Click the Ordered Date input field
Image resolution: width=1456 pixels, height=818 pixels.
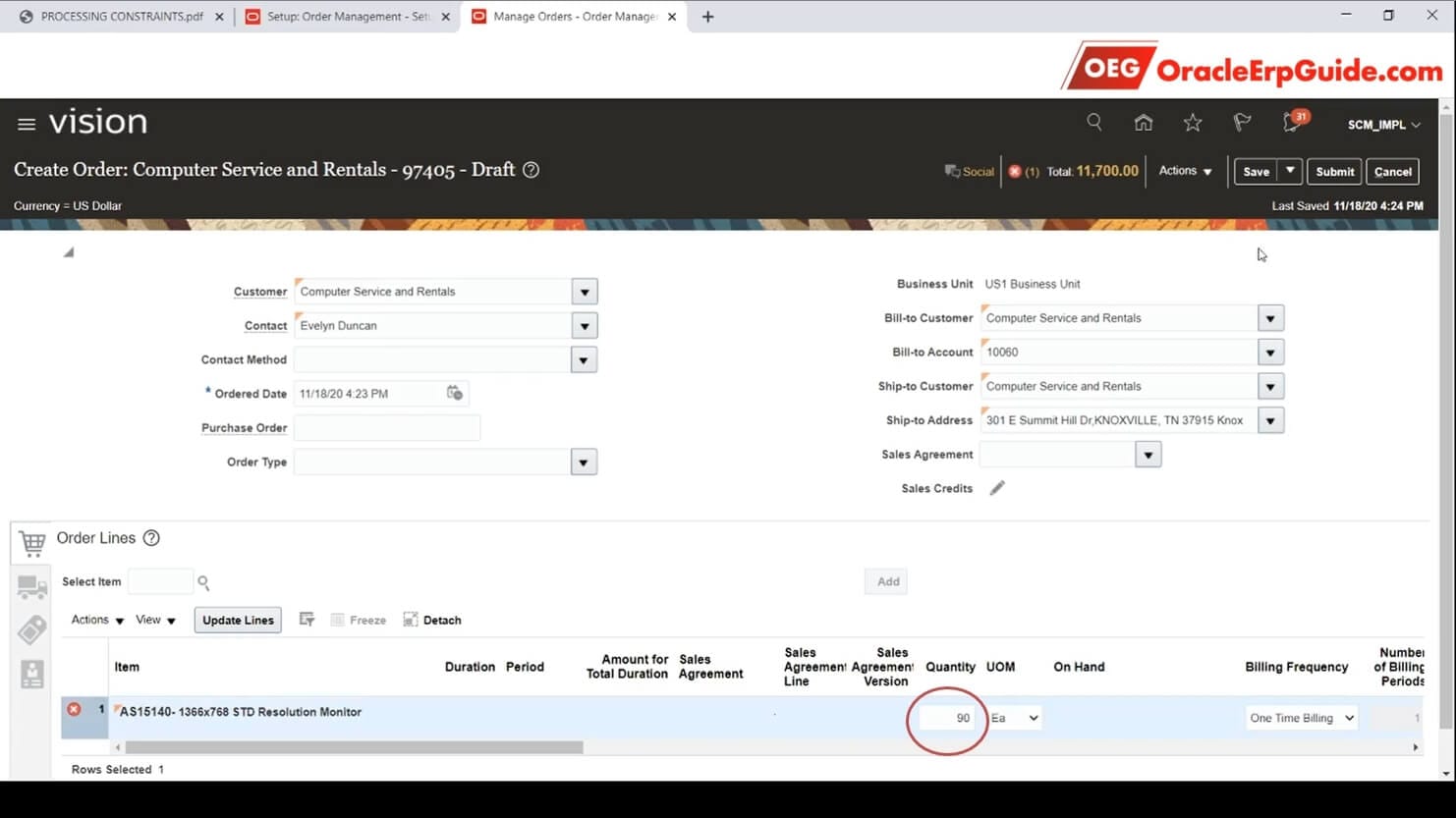369,394
